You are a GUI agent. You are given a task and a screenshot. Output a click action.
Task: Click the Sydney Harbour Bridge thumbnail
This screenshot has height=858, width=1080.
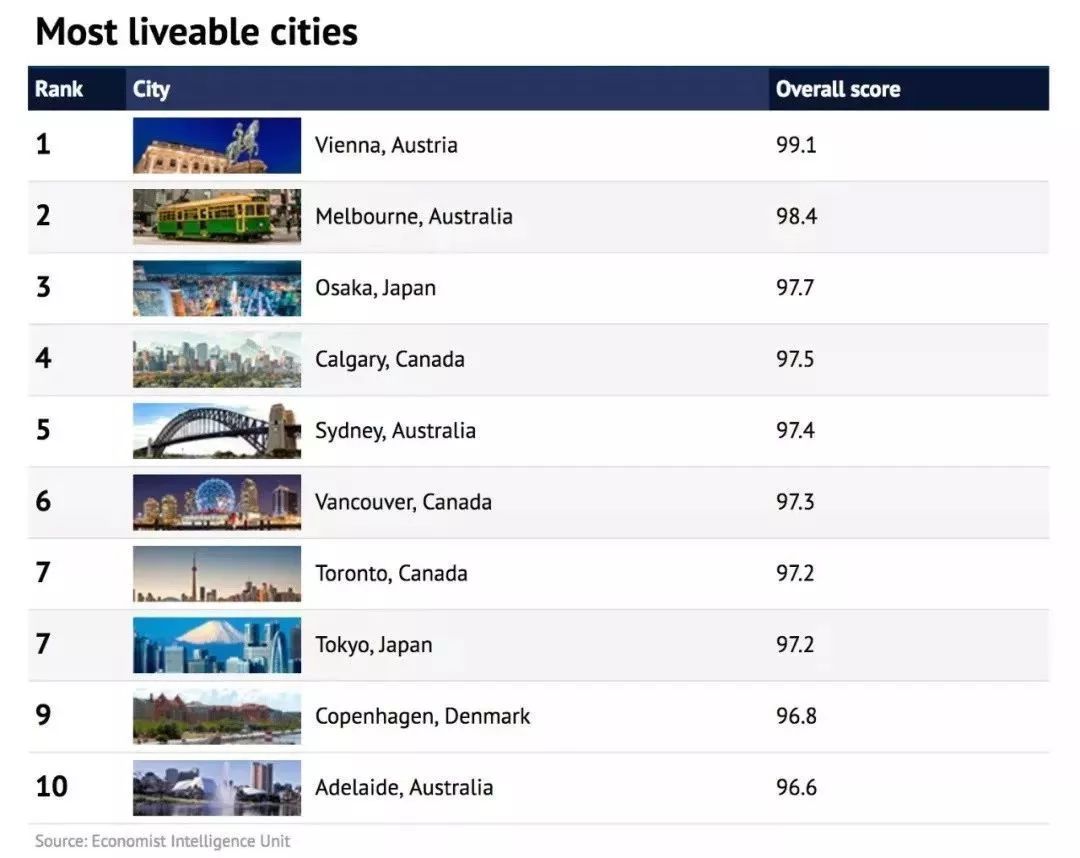click(x=217, y=430)
